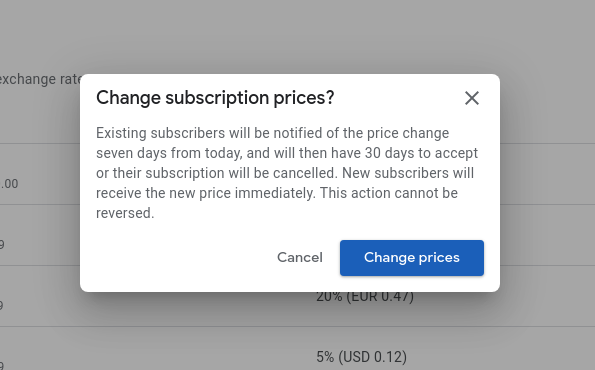The image size is (595, 370).
Task: Click "This action cannot be" warning text
Action: [x=389, y=193]
